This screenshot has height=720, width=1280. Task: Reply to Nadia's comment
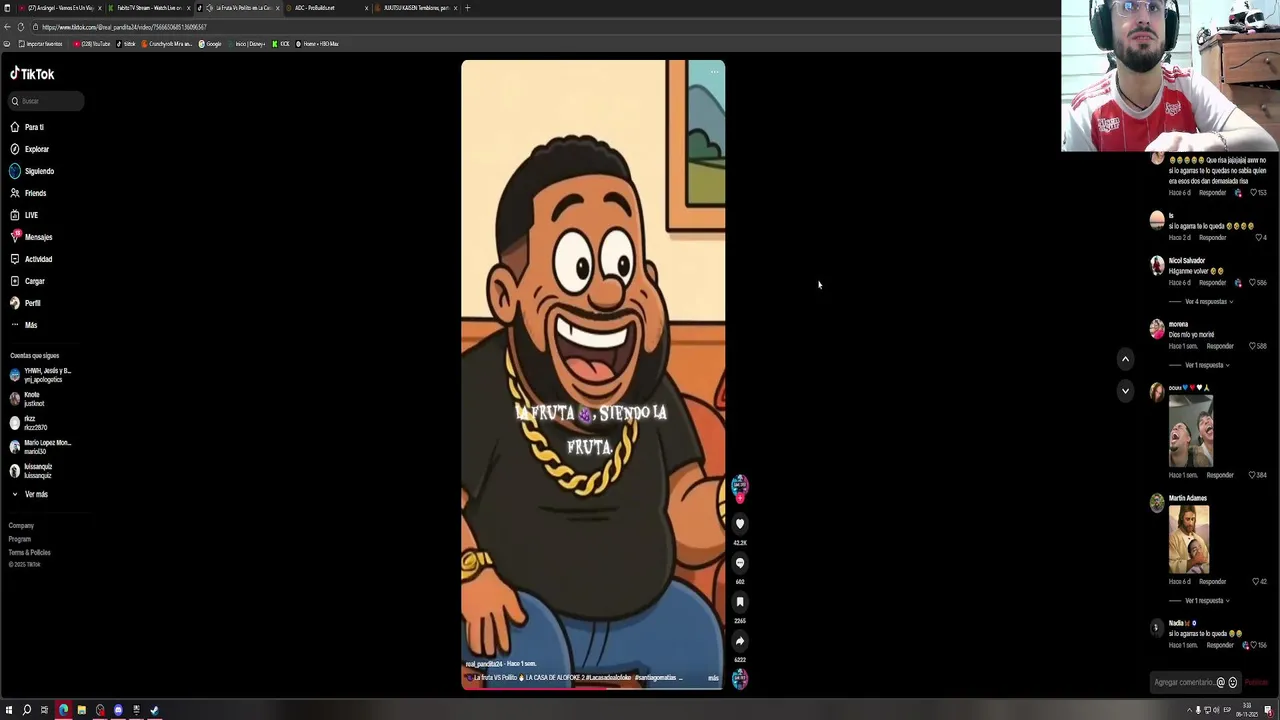pyautogui.click(x=1220, y=645)
